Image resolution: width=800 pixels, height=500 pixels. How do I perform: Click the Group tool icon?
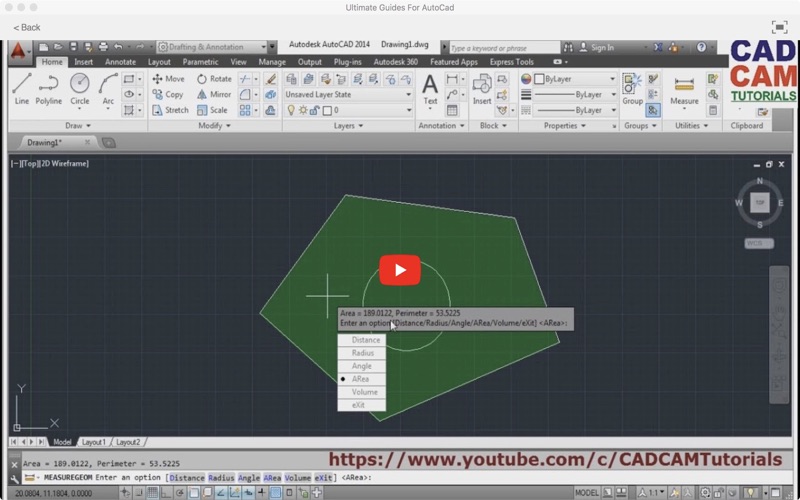pos(633,84)
